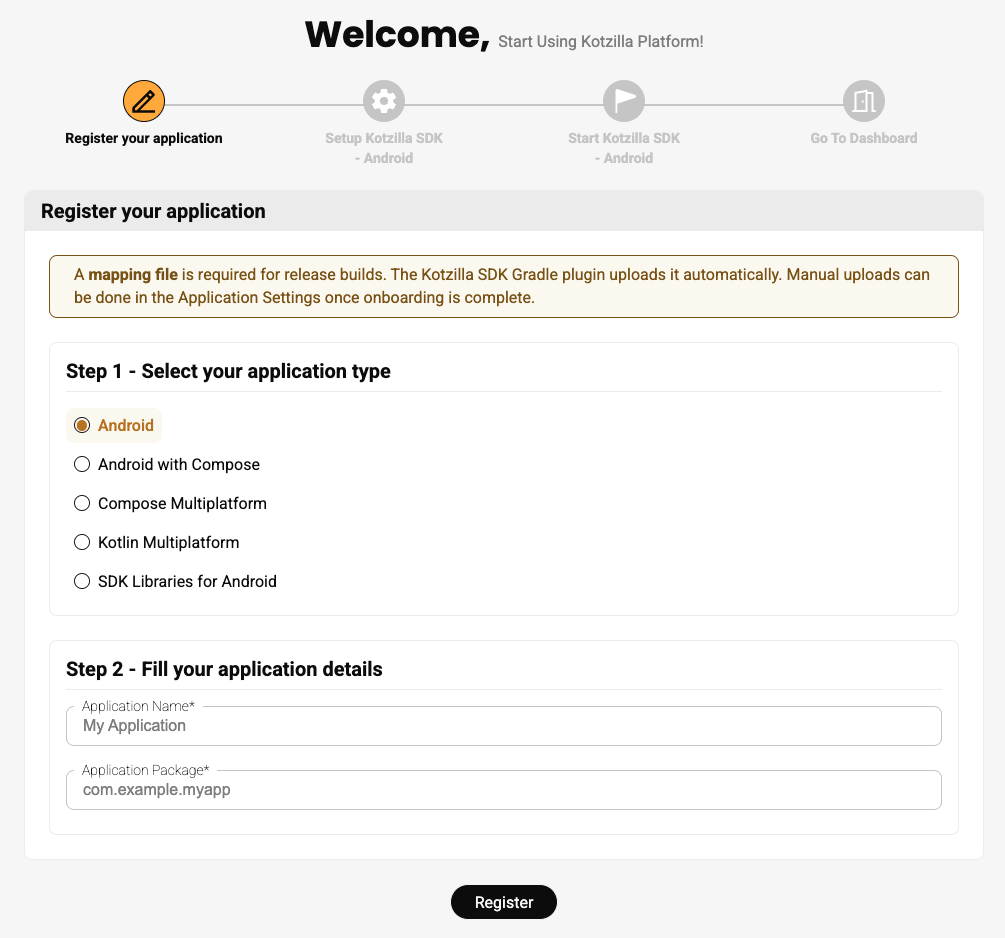Focus the Application Name input field
Screen dimensions: 1005x938
click(x=504, y=726)
